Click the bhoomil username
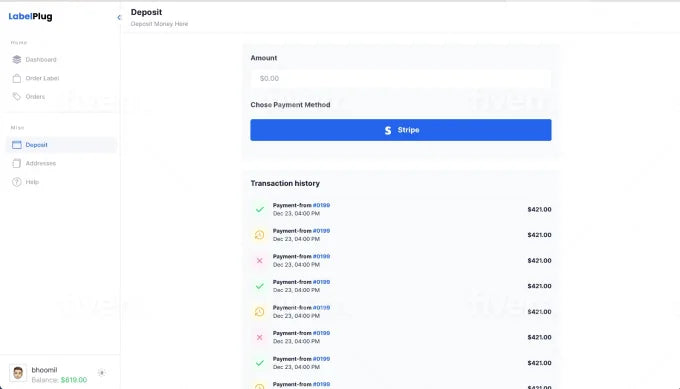The height and width of the screenshot is (389, 680). tap(44, 370)
